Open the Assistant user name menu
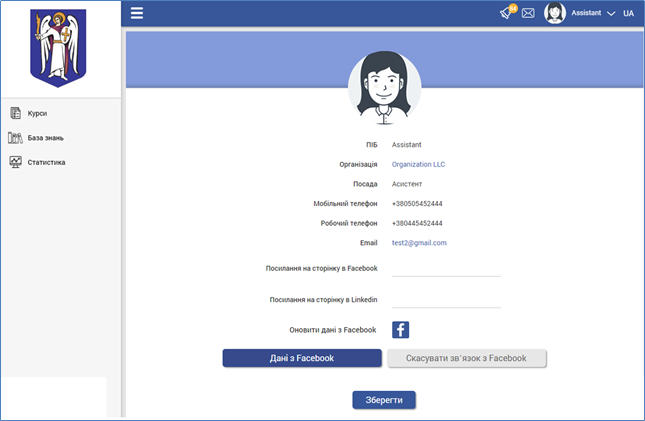The height and width of the screenshot is (421, 645). (587, 14)
